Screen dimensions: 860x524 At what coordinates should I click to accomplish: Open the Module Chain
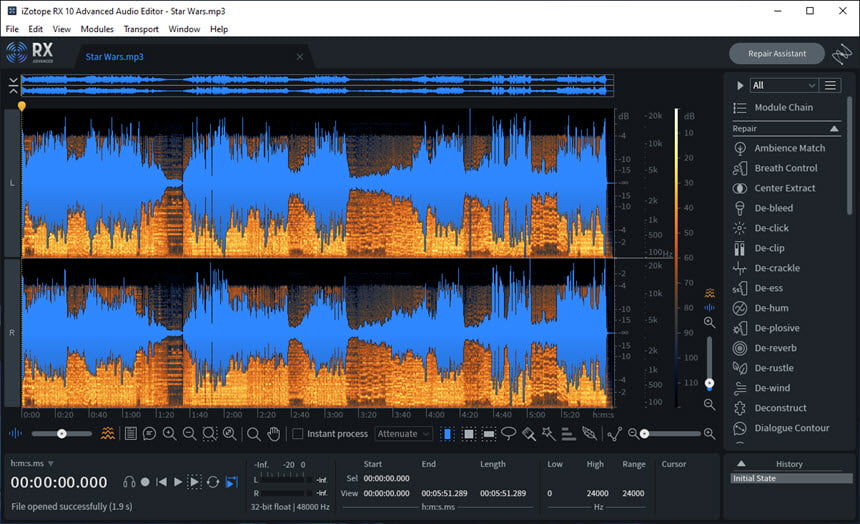(x=773, y=108)
